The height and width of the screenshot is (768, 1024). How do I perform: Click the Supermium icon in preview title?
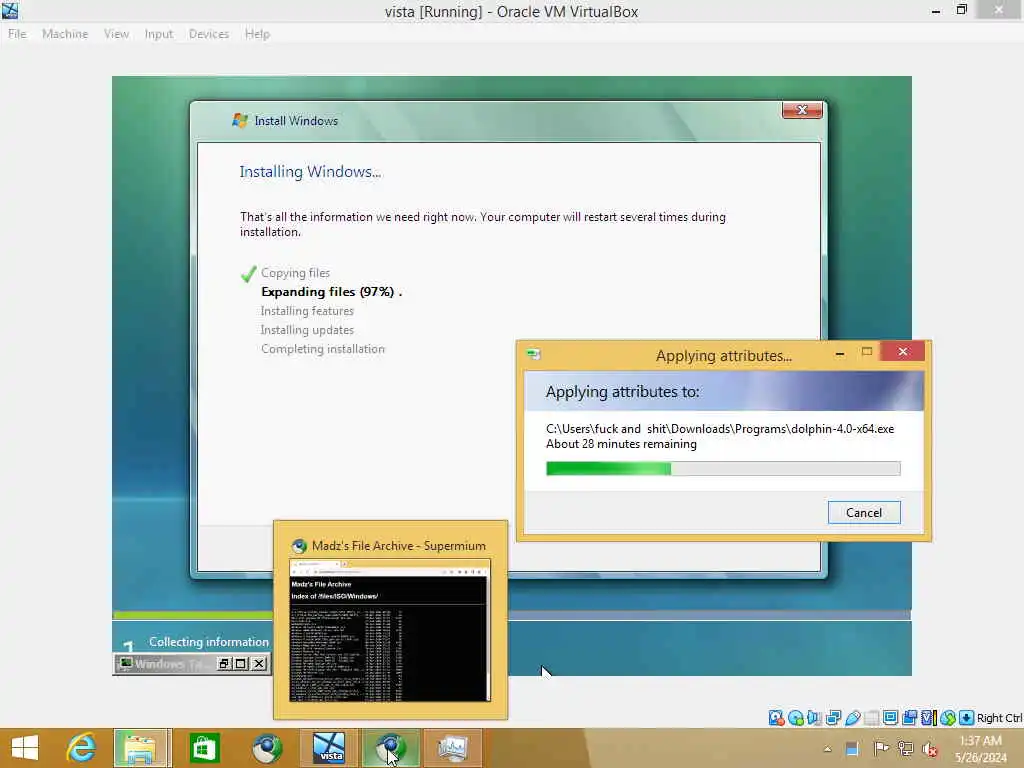299,546
